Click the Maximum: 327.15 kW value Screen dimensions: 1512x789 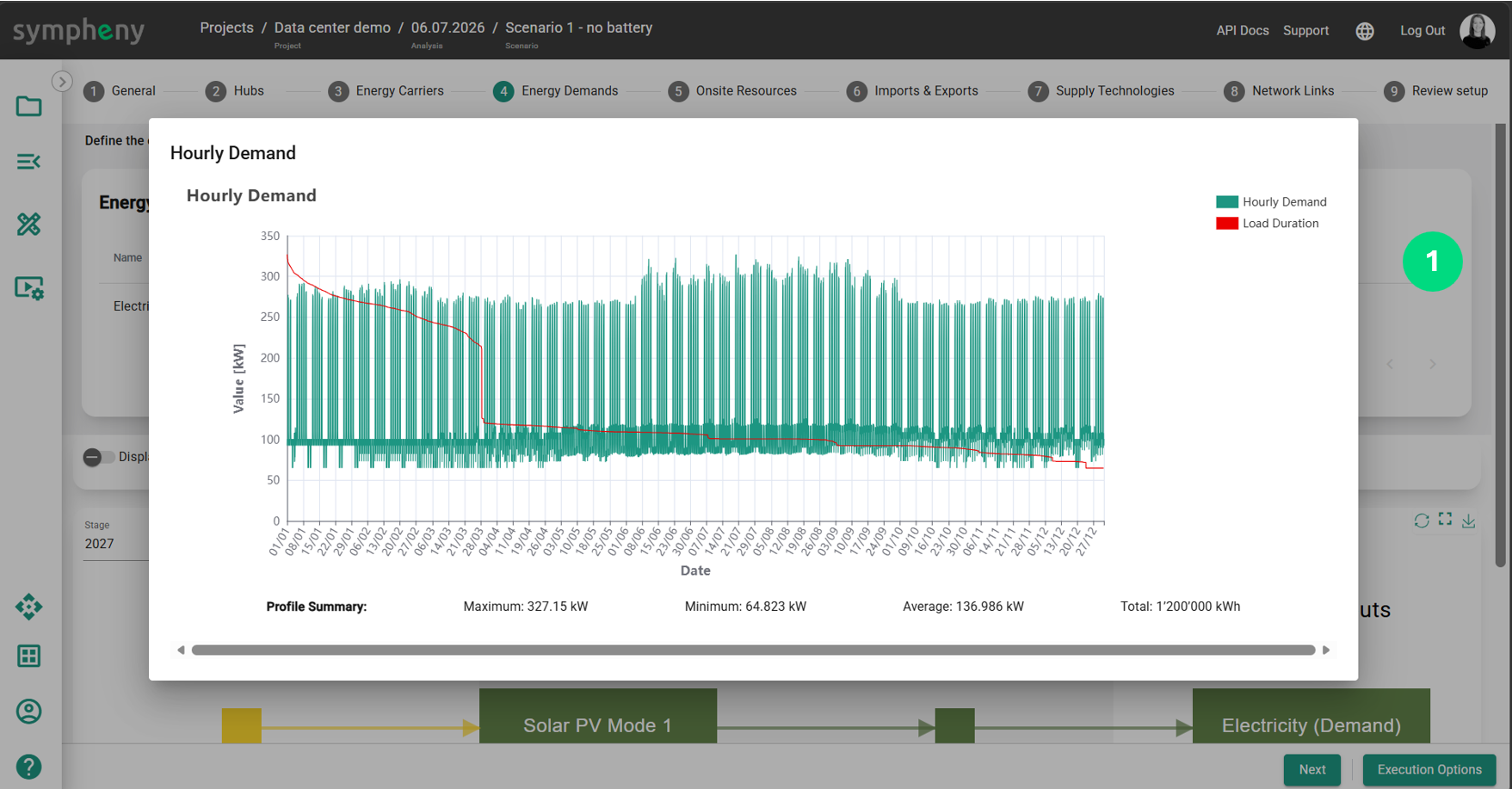[526, 607]
